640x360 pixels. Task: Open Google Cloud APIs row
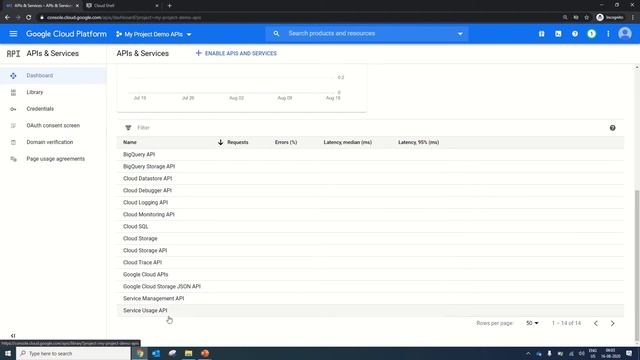pyautogui.click(x=370, y=274)
